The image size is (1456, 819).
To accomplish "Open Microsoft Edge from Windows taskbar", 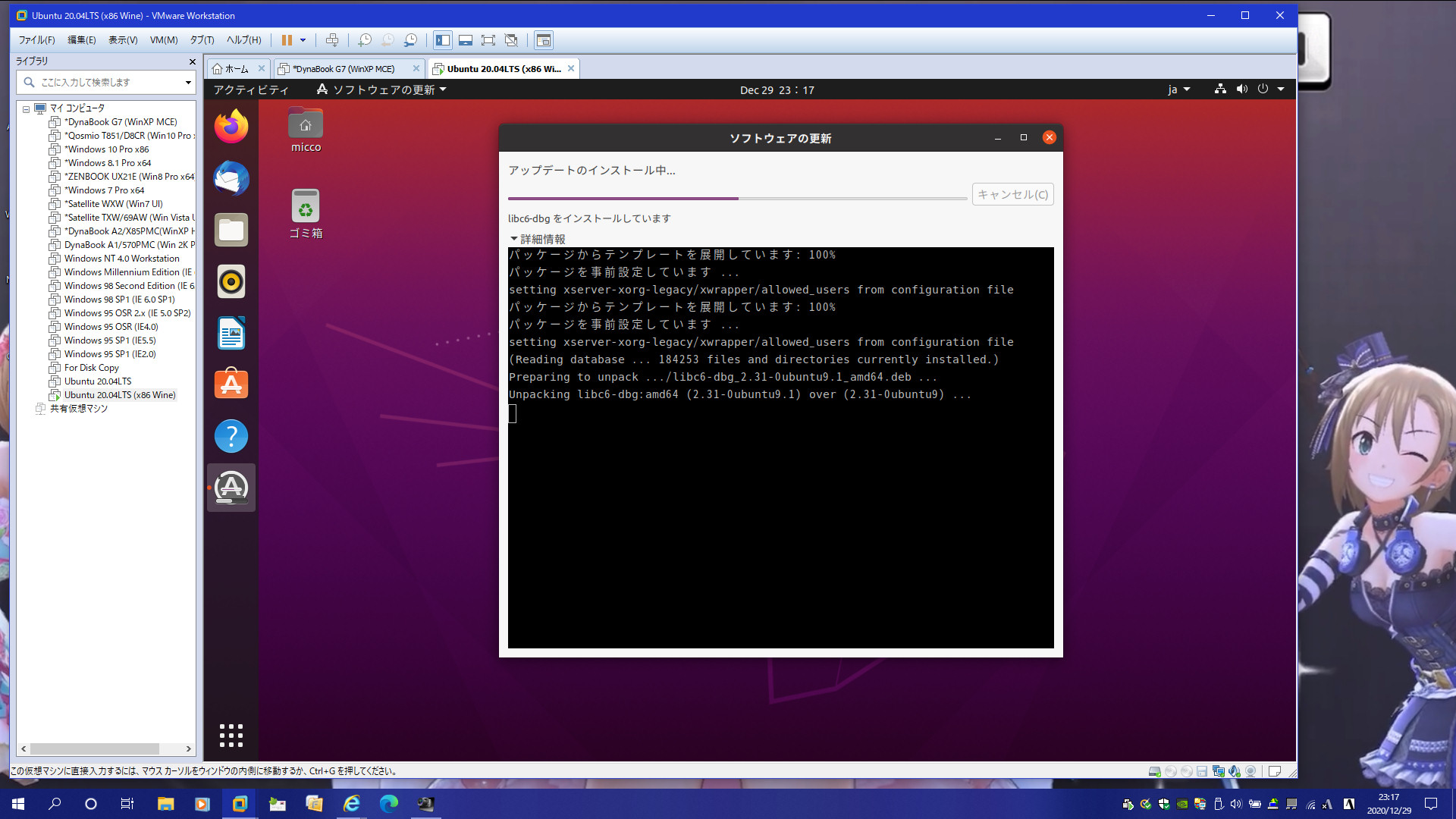I will 388,804.
